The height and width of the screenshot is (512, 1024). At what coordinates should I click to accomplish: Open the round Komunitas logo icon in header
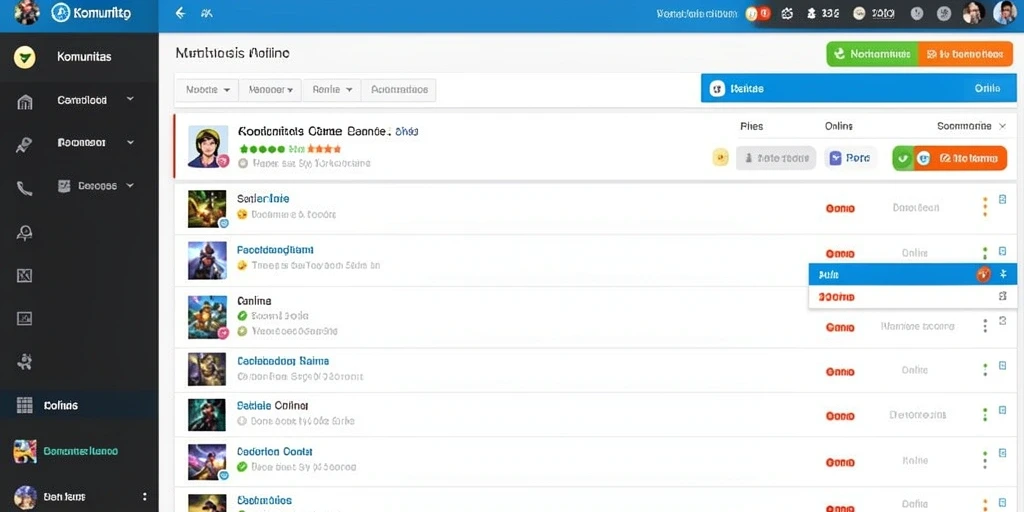coord(61,12)
